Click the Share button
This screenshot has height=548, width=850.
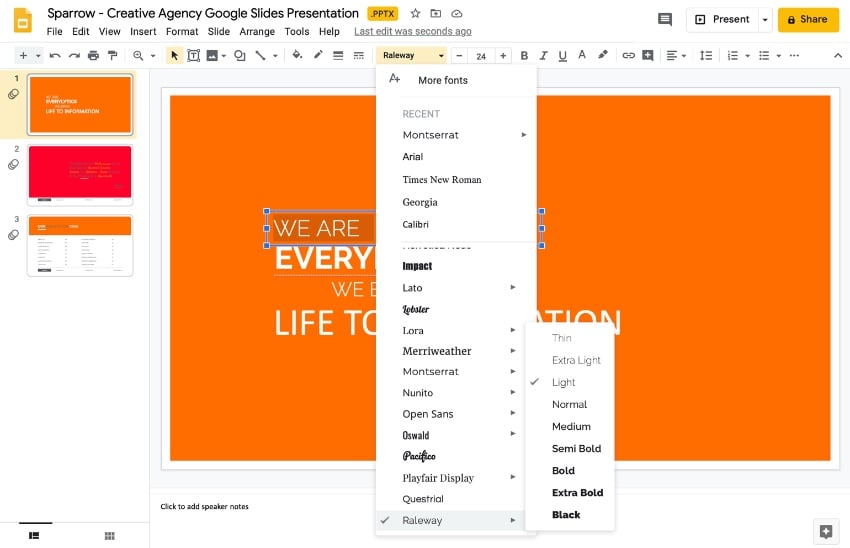[x=808, y=19]
